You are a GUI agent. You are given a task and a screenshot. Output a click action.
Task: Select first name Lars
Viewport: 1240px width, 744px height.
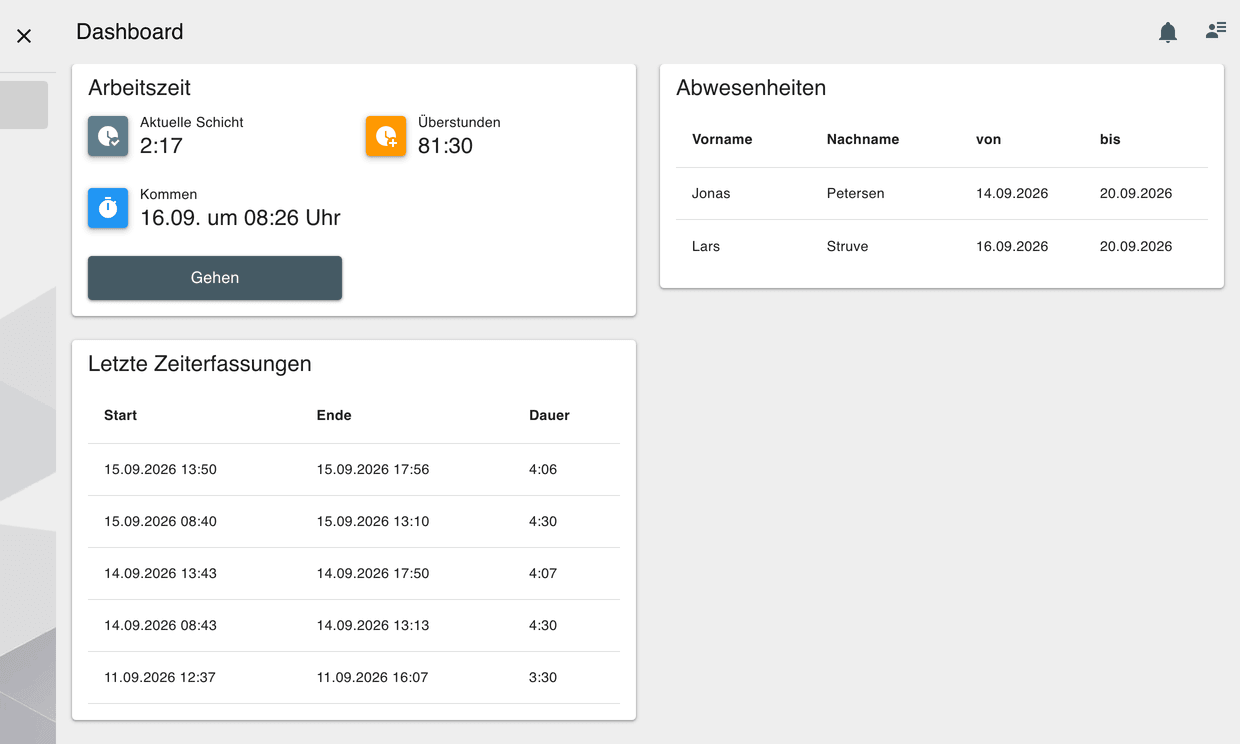pos(706,246)
